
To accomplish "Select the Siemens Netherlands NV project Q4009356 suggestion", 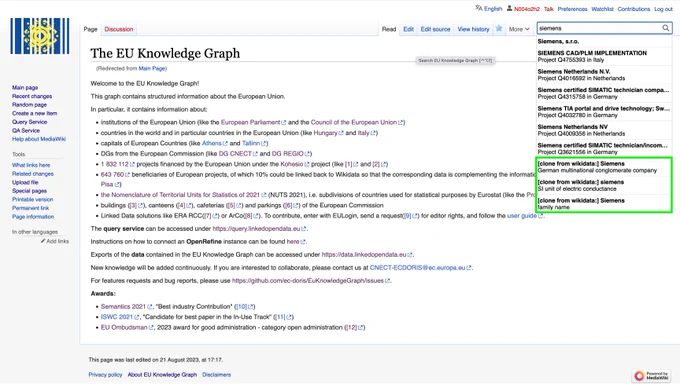I will pos(604,130).
